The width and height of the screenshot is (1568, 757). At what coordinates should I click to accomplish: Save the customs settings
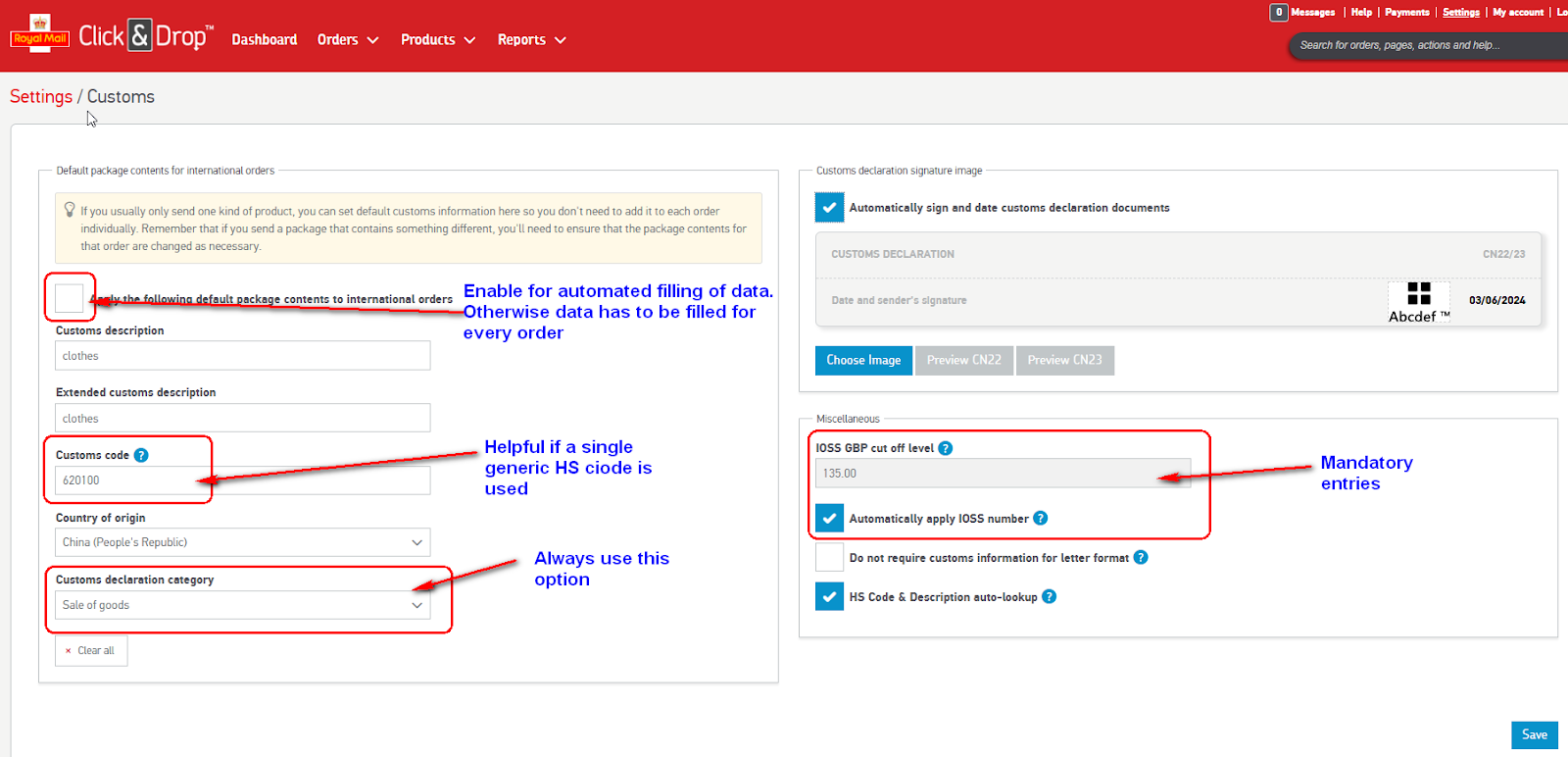click(x=1535, y=734)
